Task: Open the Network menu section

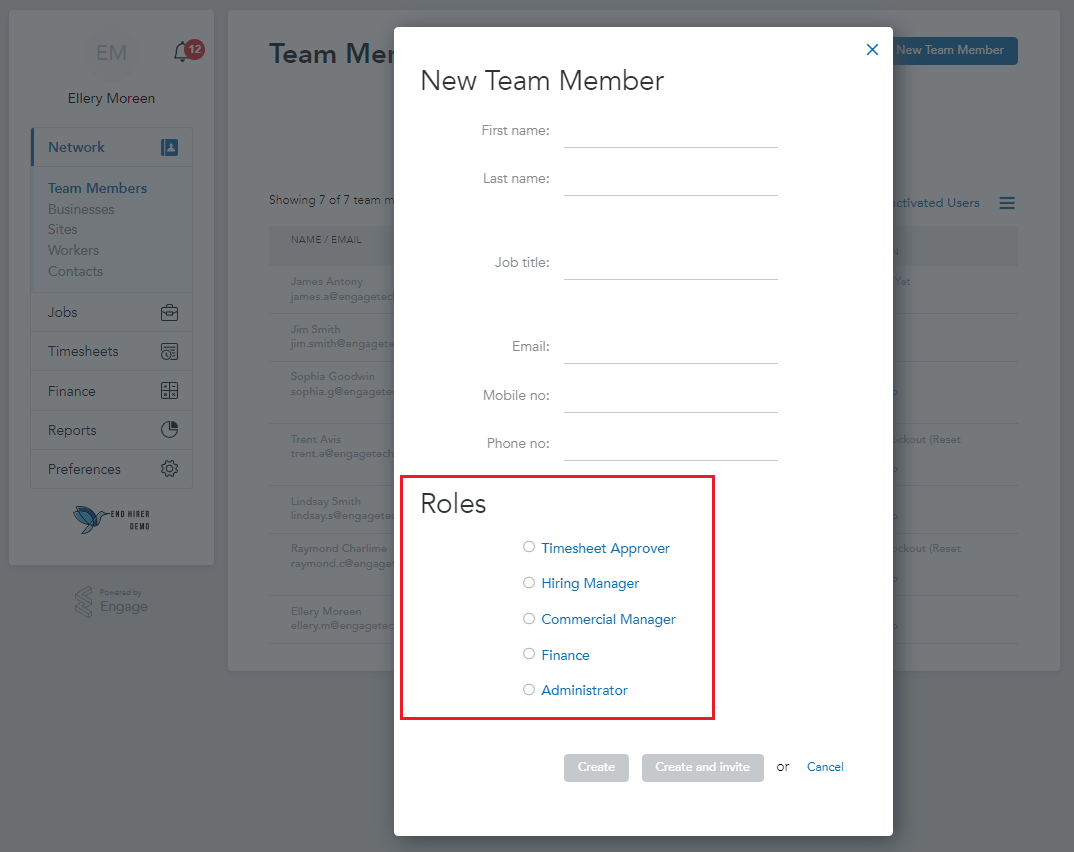Action: (112, 147)
